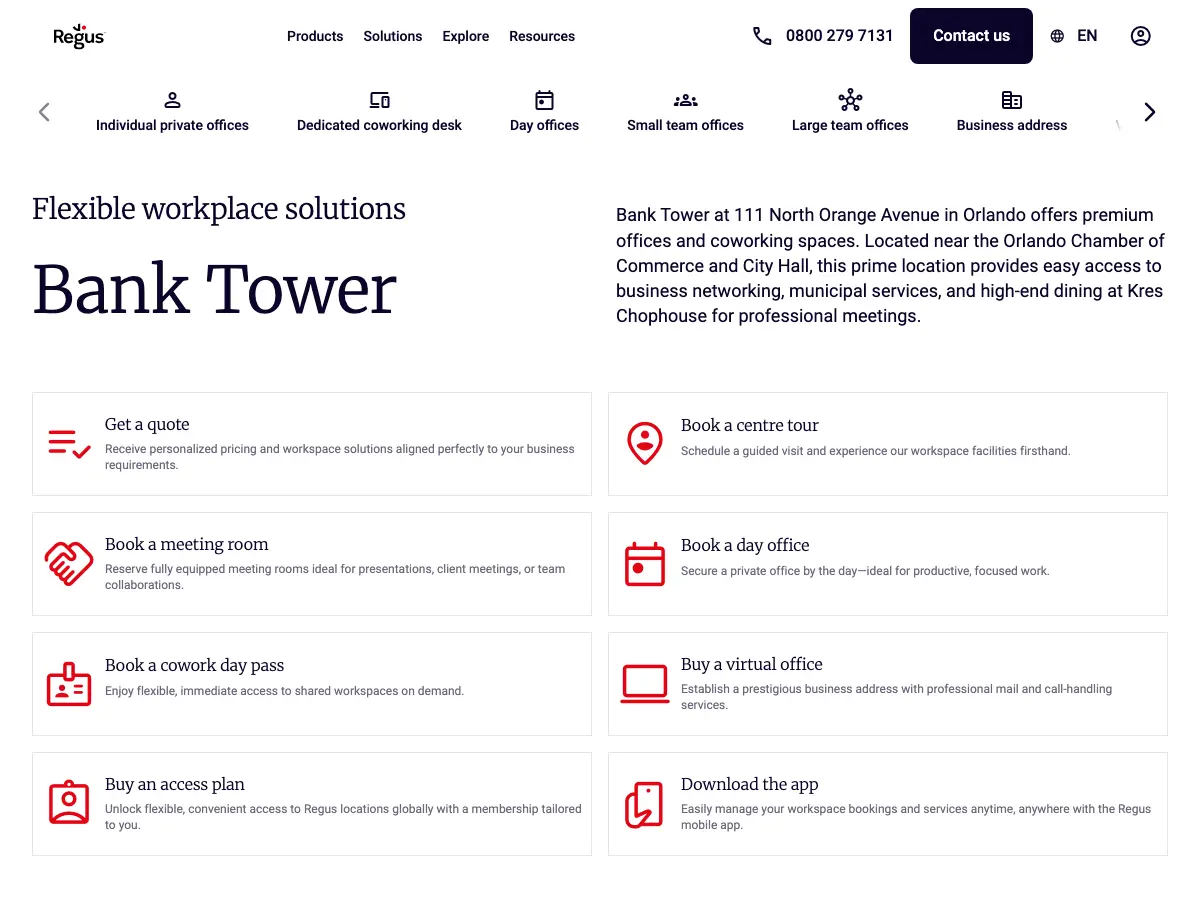Image resolution: width=1200 pixels, height=900 pixels.
Task: Click the Business address building icon
Action: (1012, 100)
